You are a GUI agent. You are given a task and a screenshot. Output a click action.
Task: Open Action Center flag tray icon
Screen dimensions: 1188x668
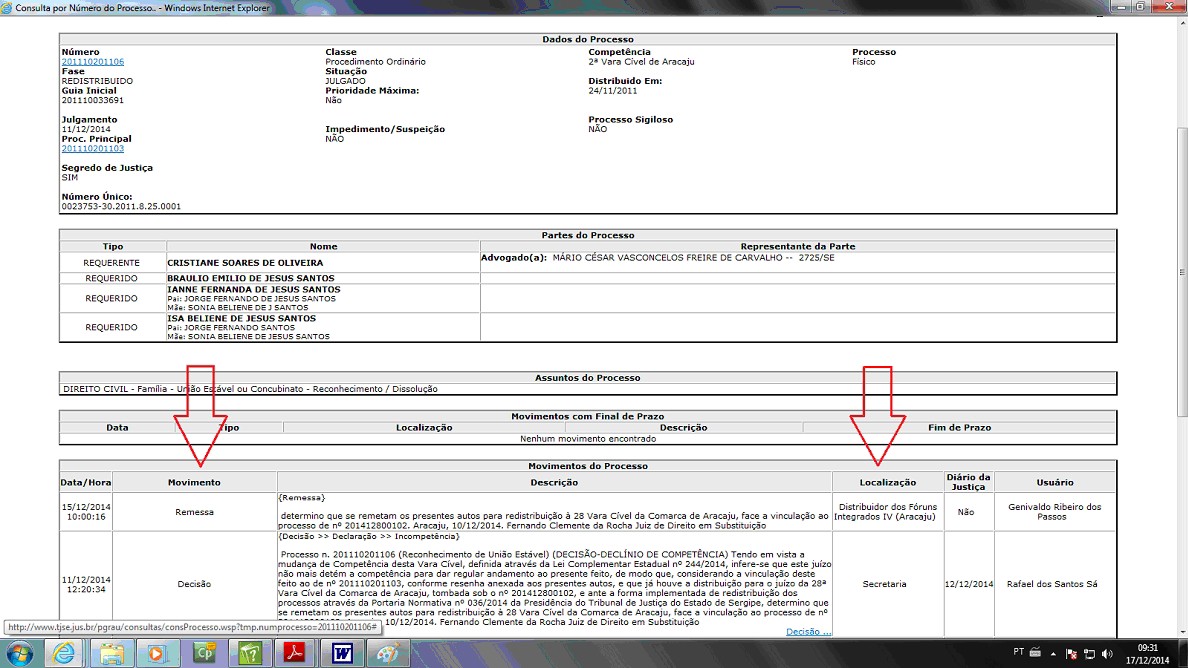pyautogui.click(x=1069, y=654)
